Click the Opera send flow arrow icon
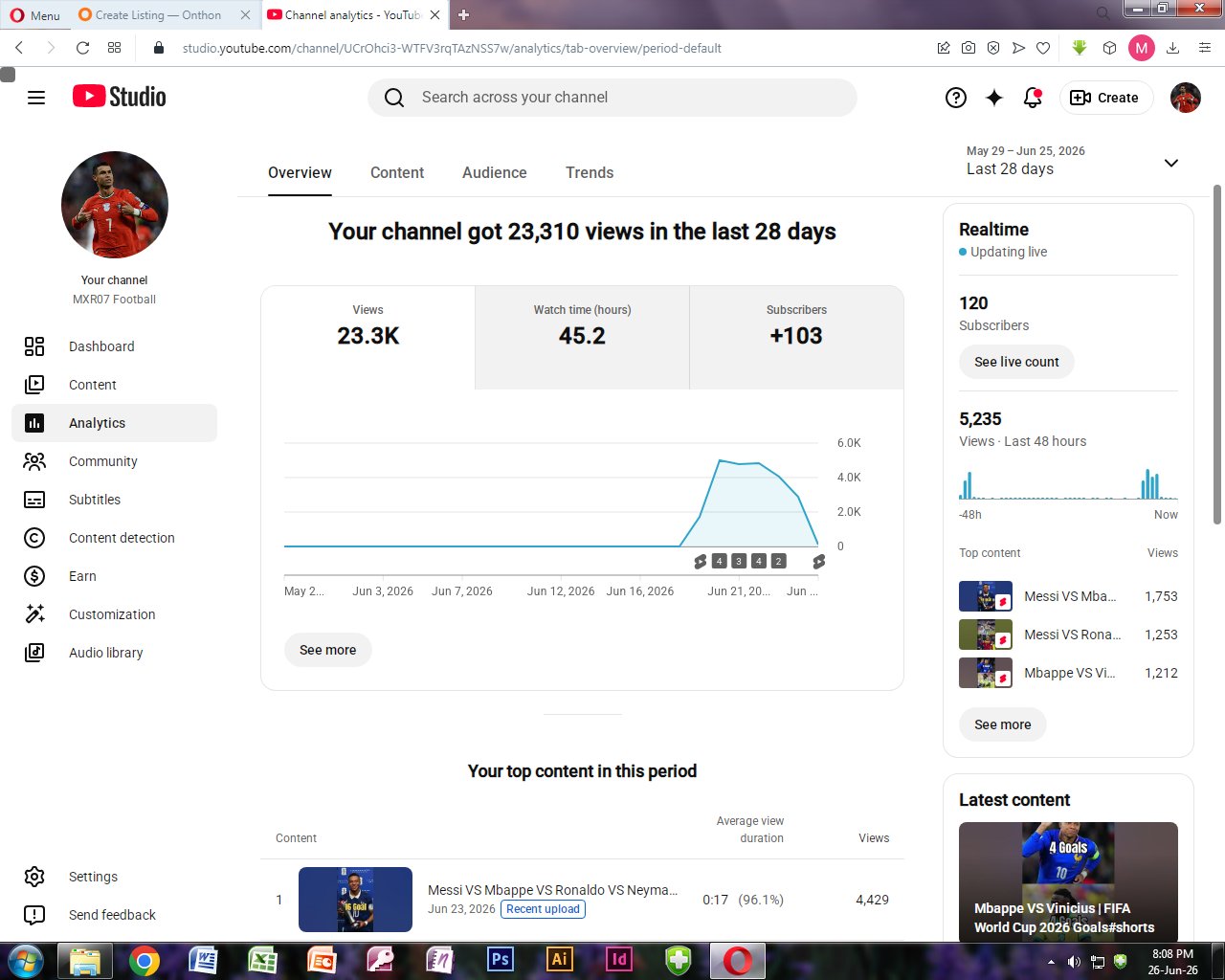The height and width of the screenshot is (980, 1225). click(1018, 48)
